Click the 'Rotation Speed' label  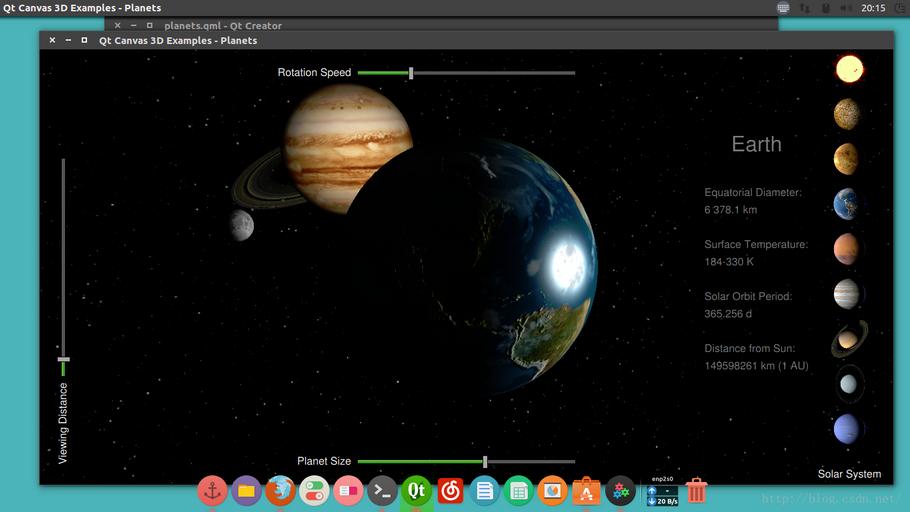(314, 73)
